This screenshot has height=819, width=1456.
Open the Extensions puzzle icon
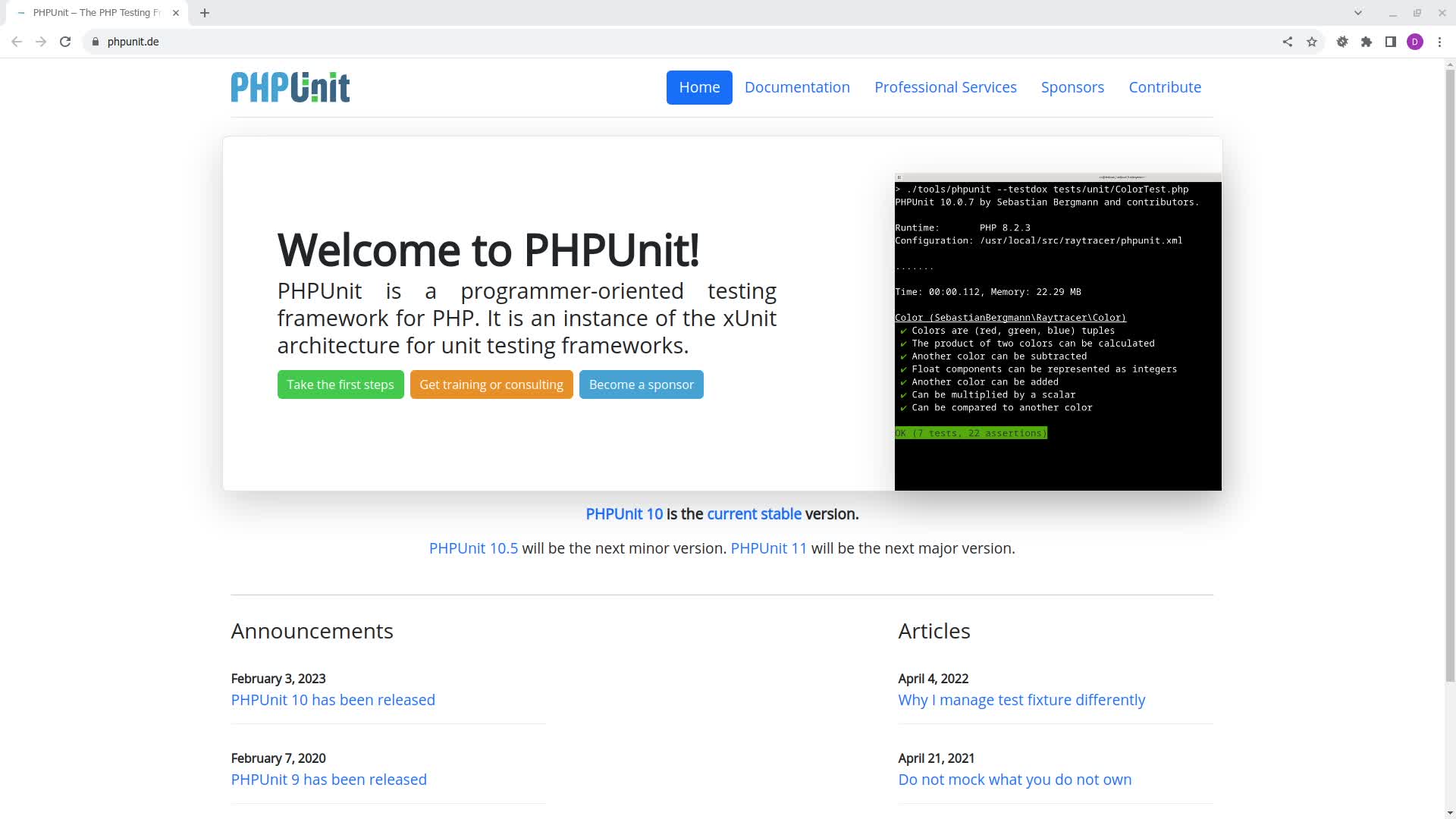click(x=1367, y=42)
